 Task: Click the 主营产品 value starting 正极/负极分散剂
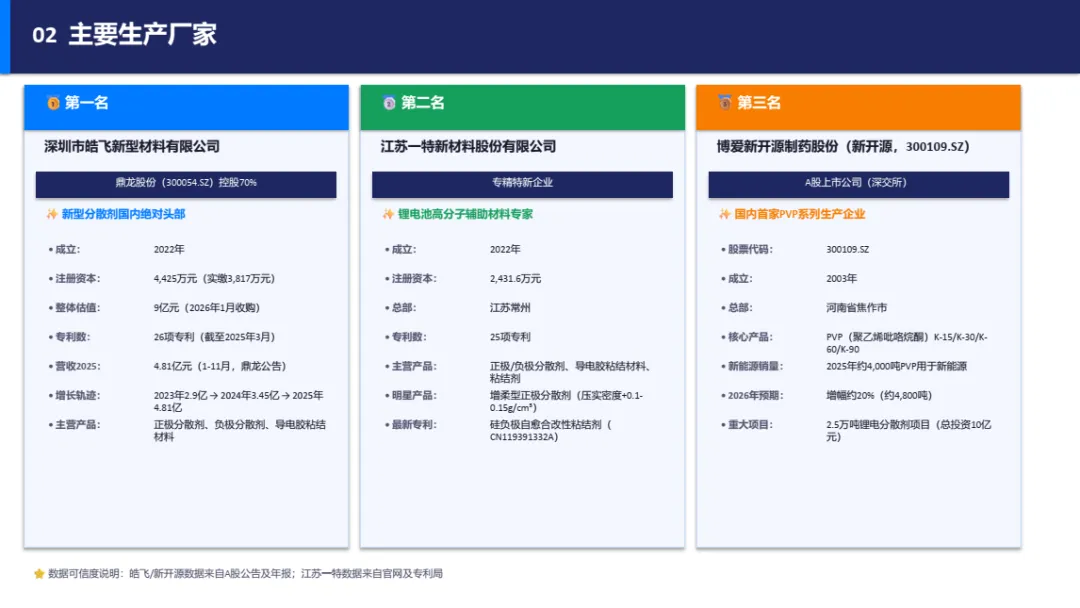click(571, 372)
